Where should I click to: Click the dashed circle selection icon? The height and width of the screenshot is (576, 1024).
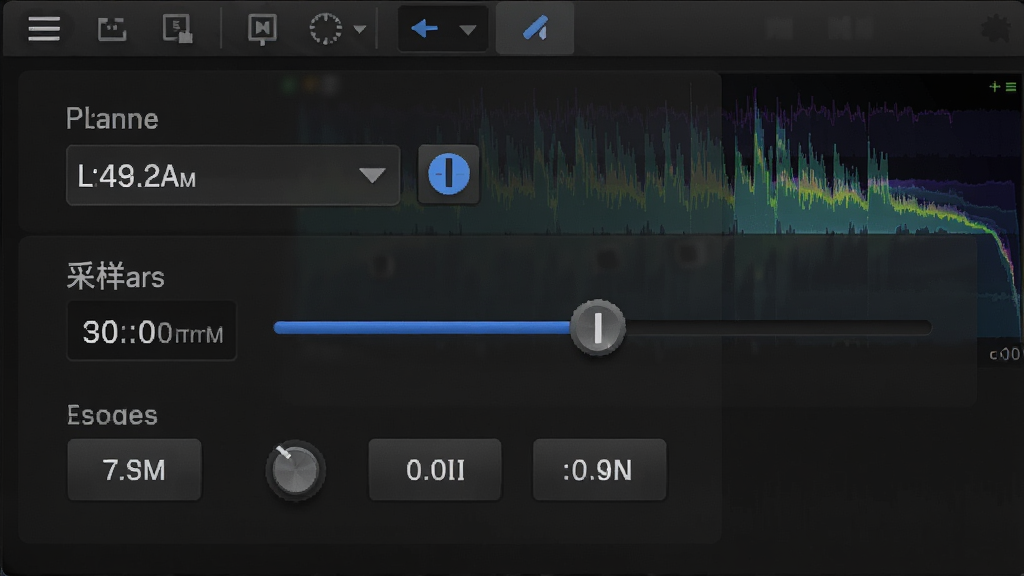pos(325,29)
